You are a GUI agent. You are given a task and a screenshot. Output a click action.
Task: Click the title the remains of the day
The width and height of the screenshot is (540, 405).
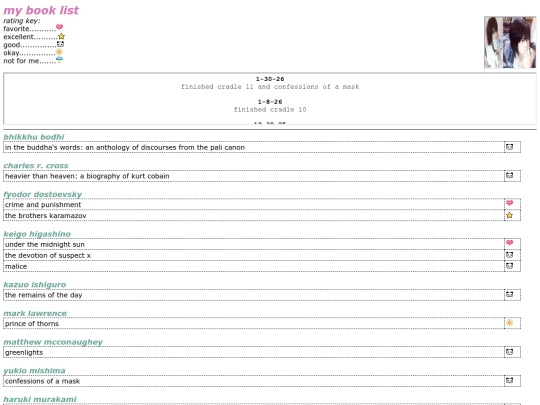tap(43, 295)
